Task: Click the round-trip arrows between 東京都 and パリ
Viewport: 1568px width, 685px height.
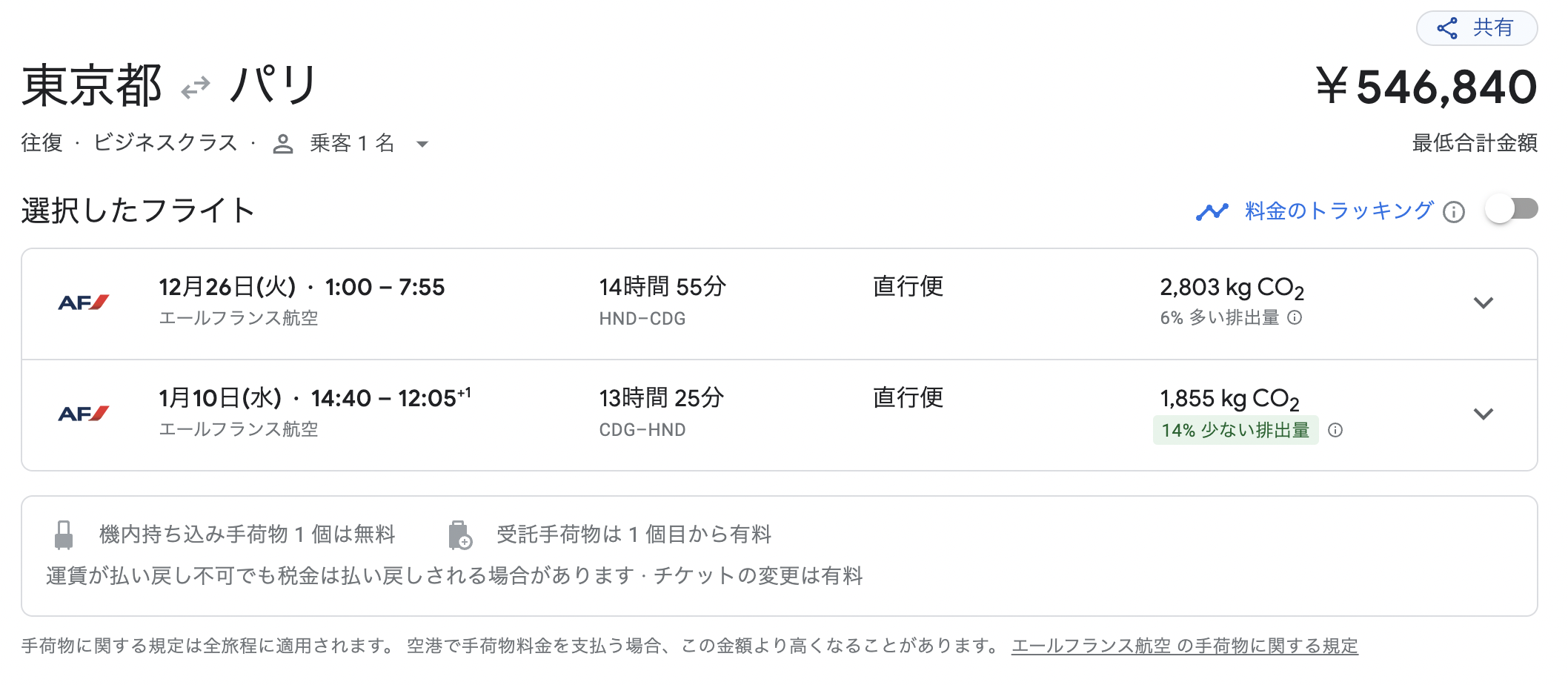Action: tap(196, 87)
